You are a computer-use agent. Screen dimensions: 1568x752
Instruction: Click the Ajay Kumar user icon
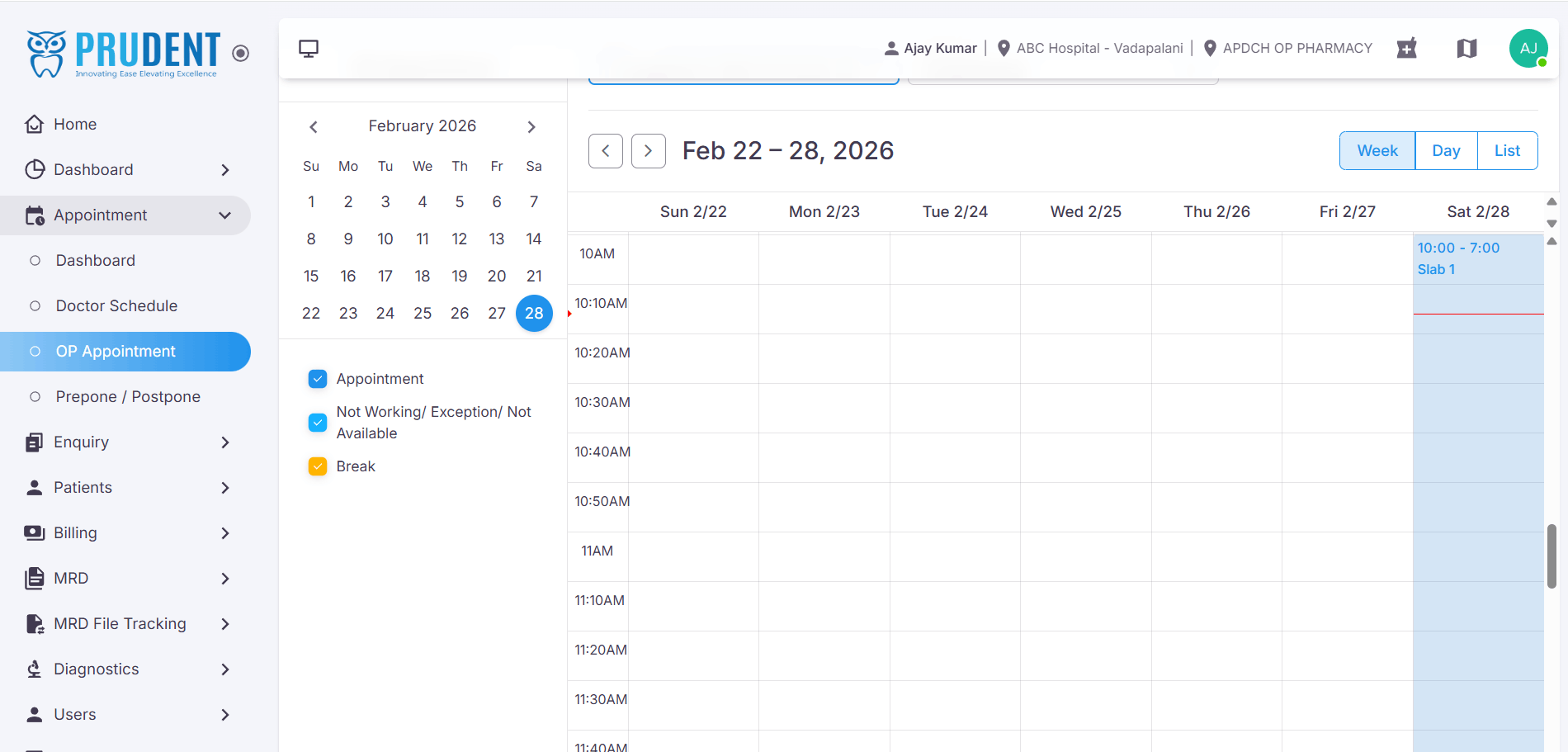pos(891,48)
